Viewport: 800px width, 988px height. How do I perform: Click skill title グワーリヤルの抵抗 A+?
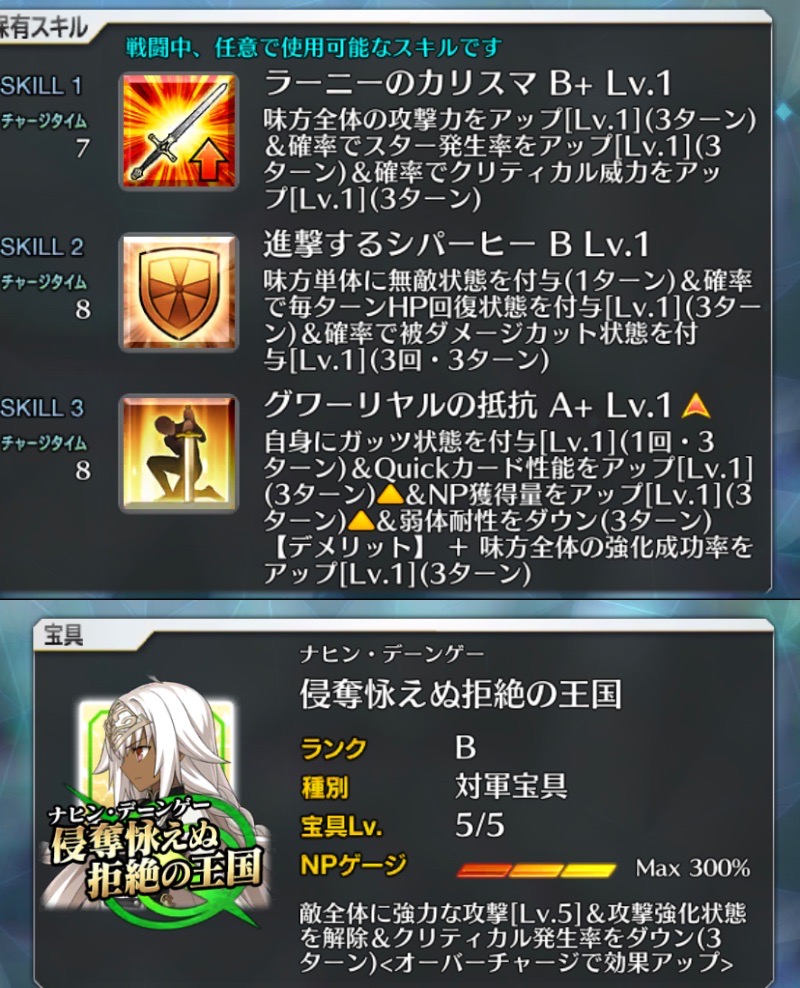[x=467, y=406]
